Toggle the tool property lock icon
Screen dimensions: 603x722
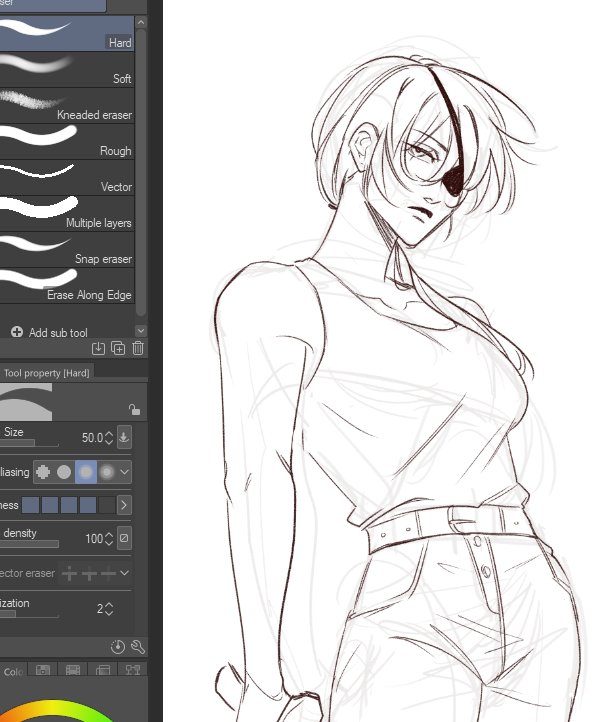click(x=134, y=409)
